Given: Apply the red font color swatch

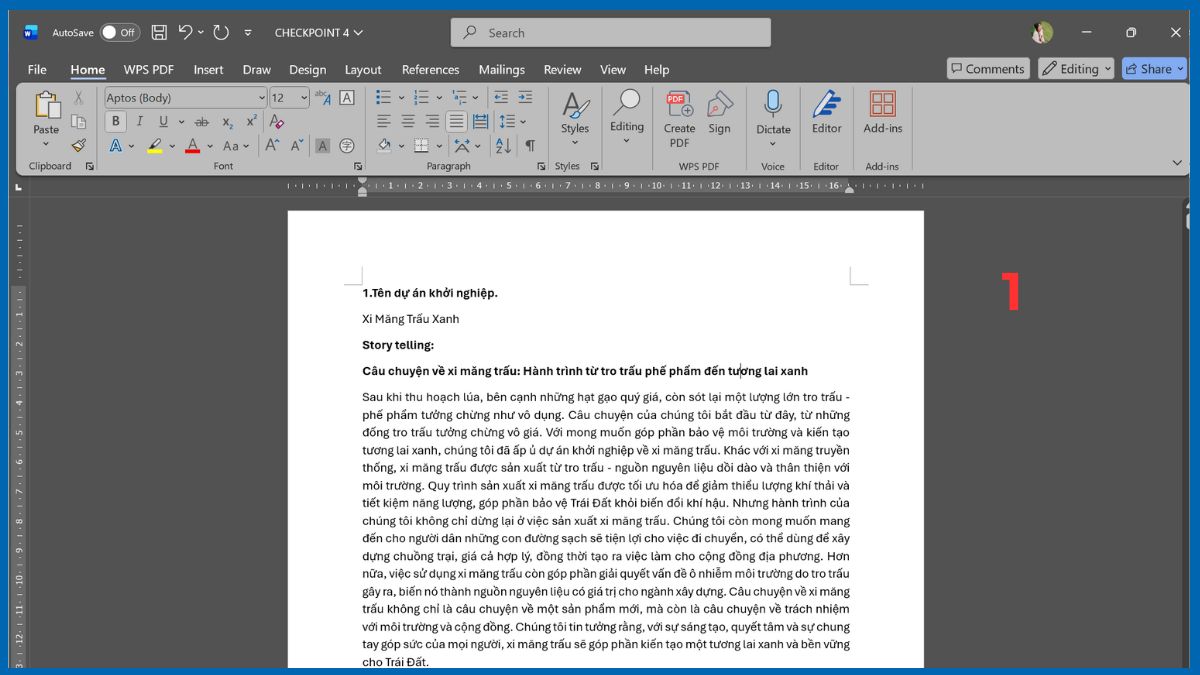Looking at the screenshot, I should (192, 145).
